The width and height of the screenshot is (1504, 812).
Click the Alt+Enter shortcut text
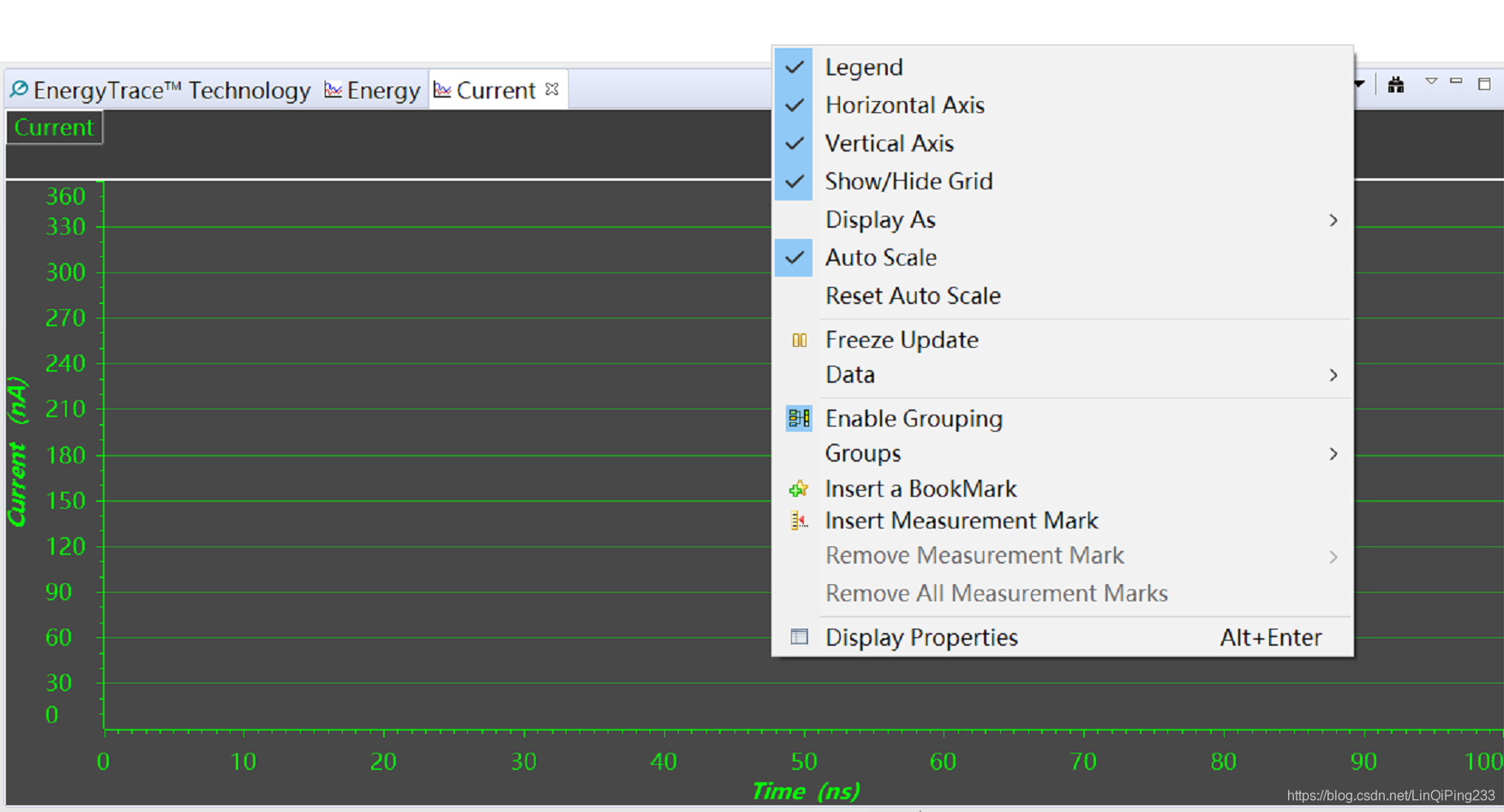coord(1271,637)
